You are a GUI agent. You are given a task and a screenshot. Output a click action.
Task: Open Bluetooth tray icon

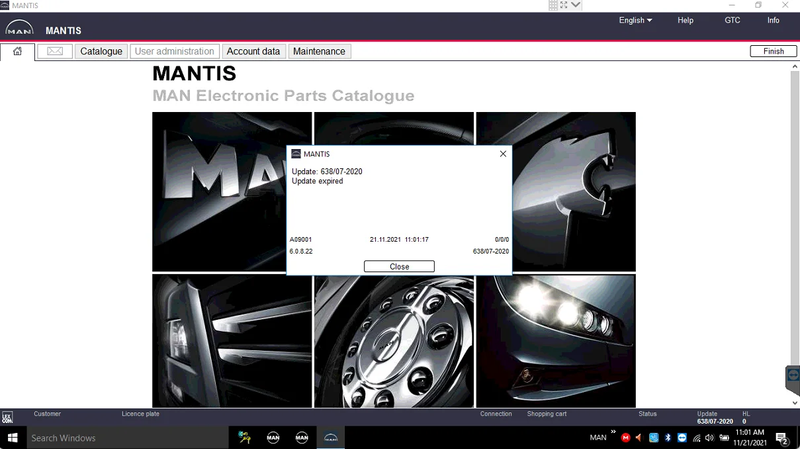click(668, 438)
